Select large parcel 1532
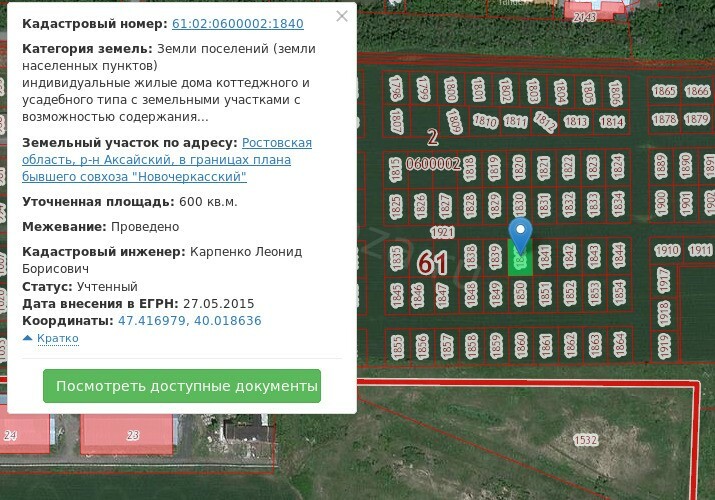Screen dimensions: 715x500 point(585,440)
